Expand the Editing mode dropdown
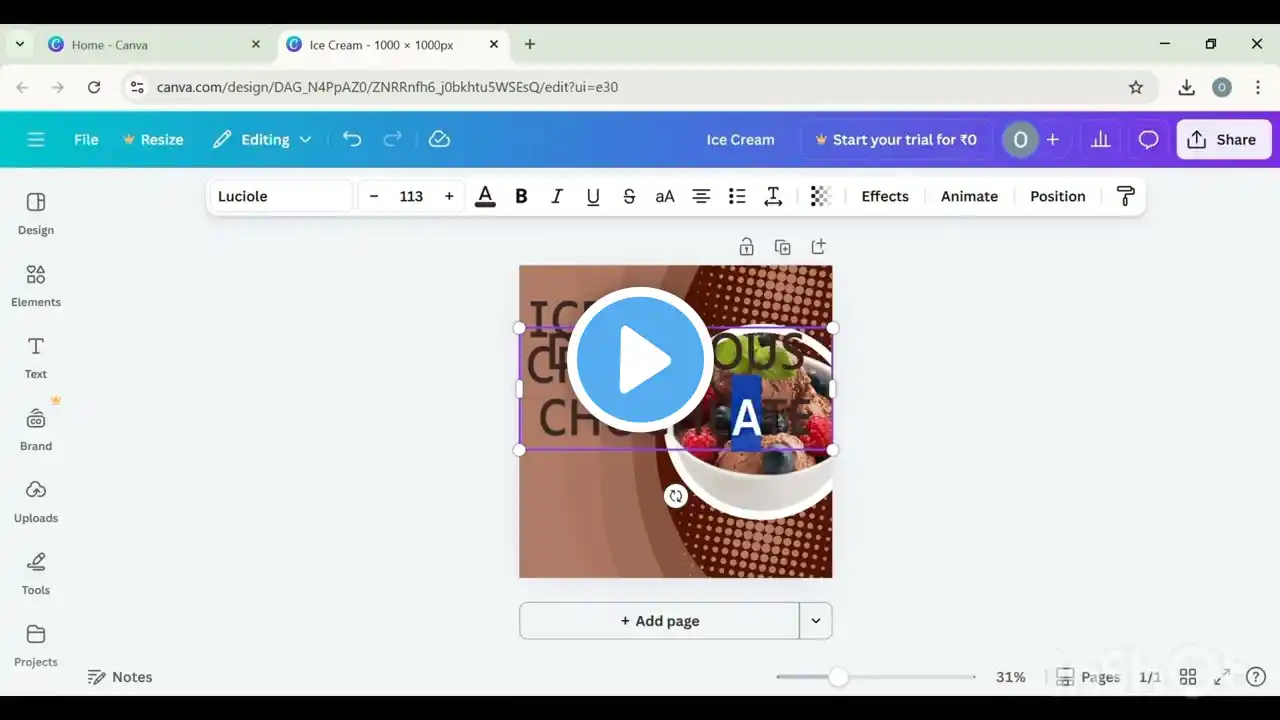1280x720 pixels. point(262,140)
